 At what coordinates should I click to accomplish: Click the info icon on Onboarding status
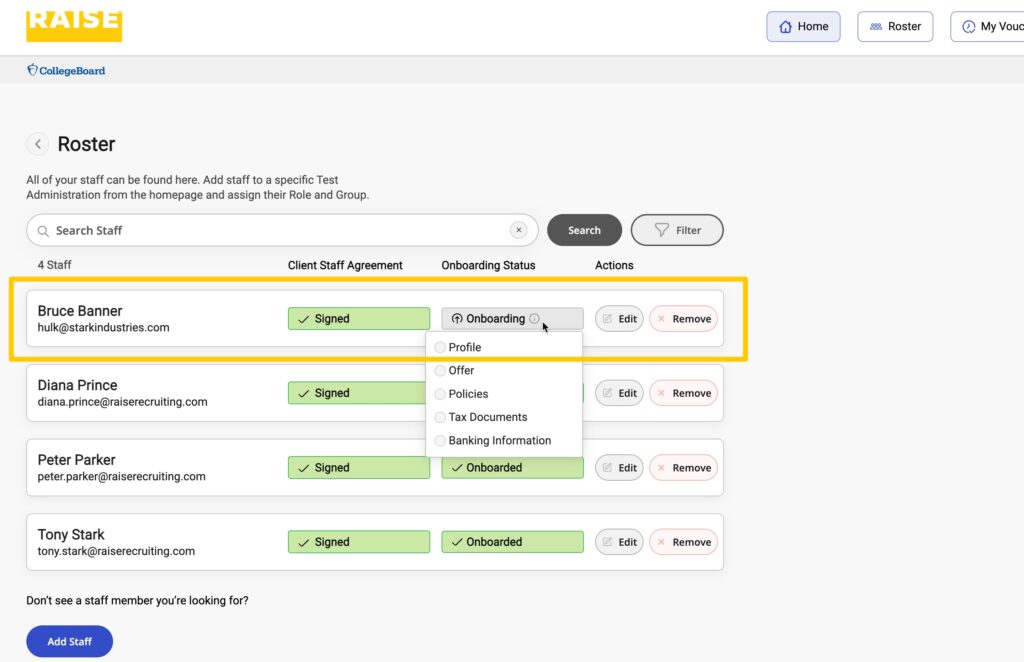pyautogui.click(x=534, y=319)
